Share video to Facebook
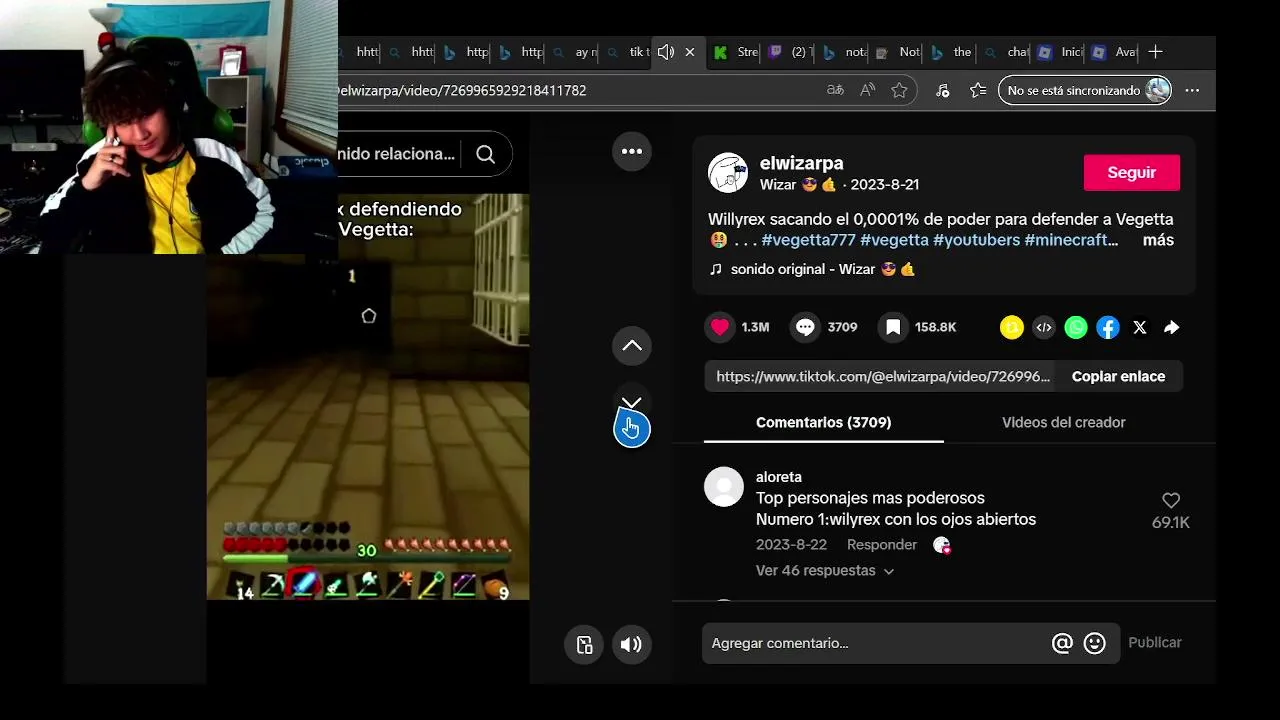The image size is (1280, 720). pos(1108,327)
